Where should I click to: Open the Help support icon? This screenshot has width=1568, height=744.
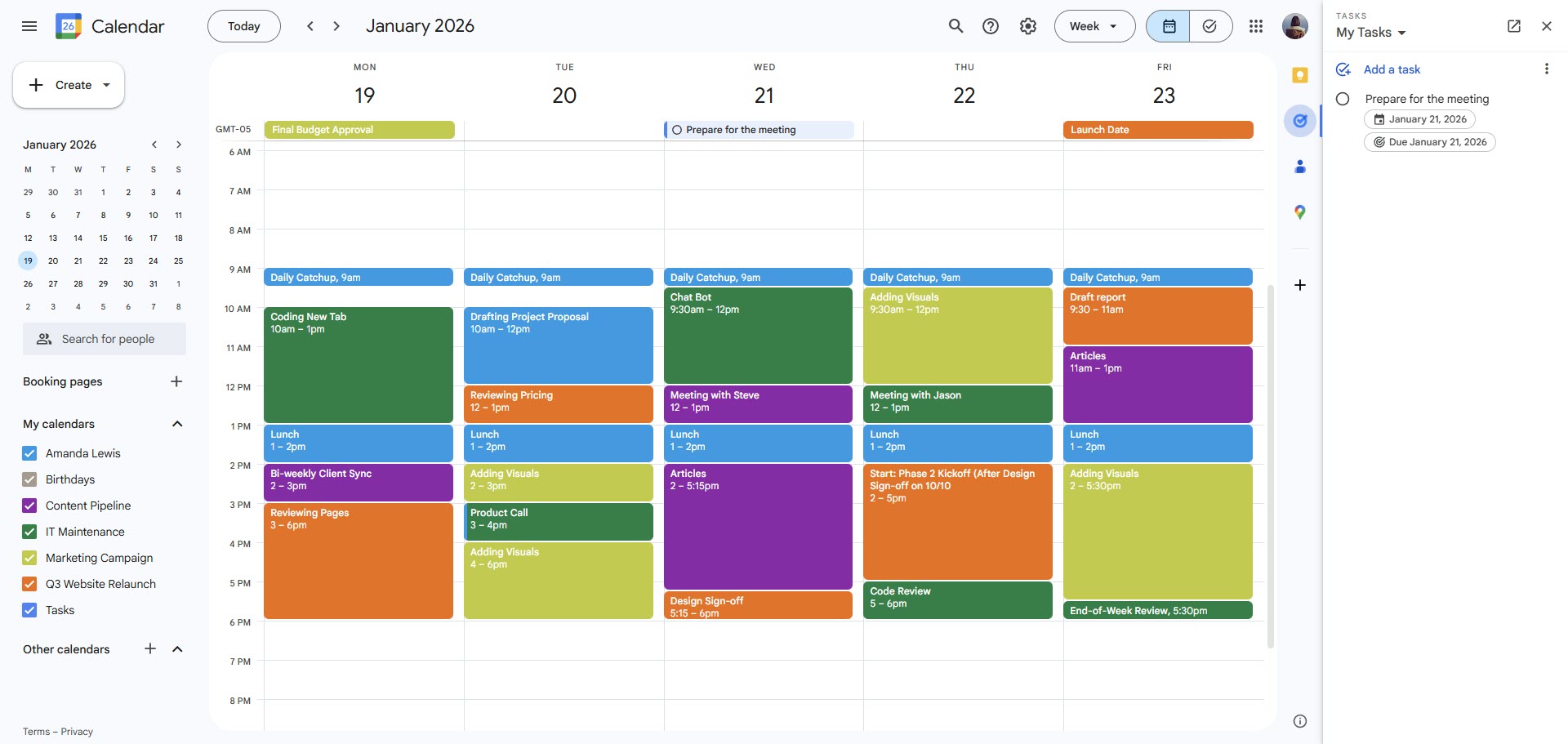click(x=991, y=25)
